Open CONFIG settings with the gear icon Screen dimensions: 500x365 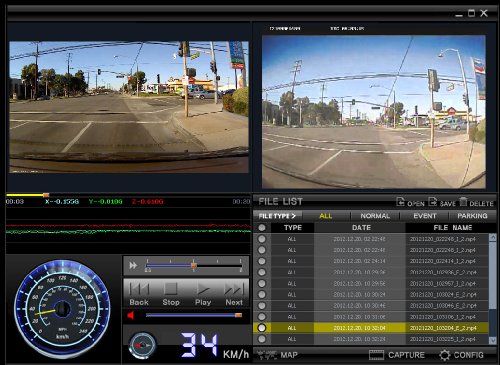(461, 355)
